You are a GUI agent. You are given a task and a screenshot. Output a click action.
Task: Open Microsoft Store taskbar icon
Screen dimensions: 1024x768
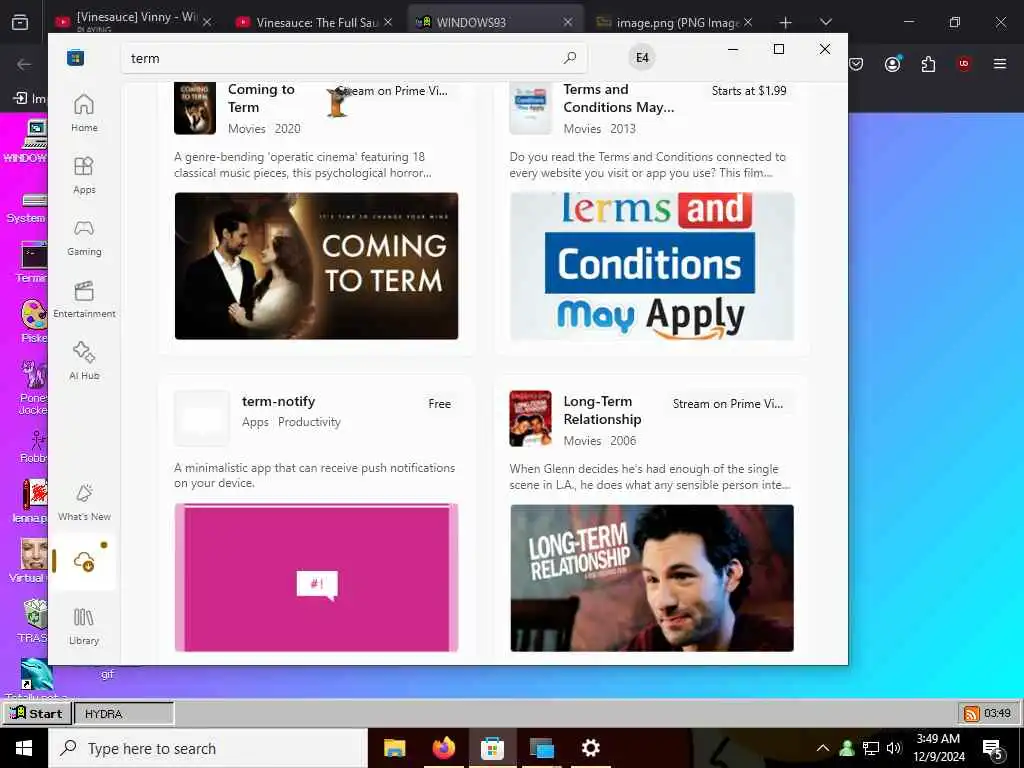[492, 748]
